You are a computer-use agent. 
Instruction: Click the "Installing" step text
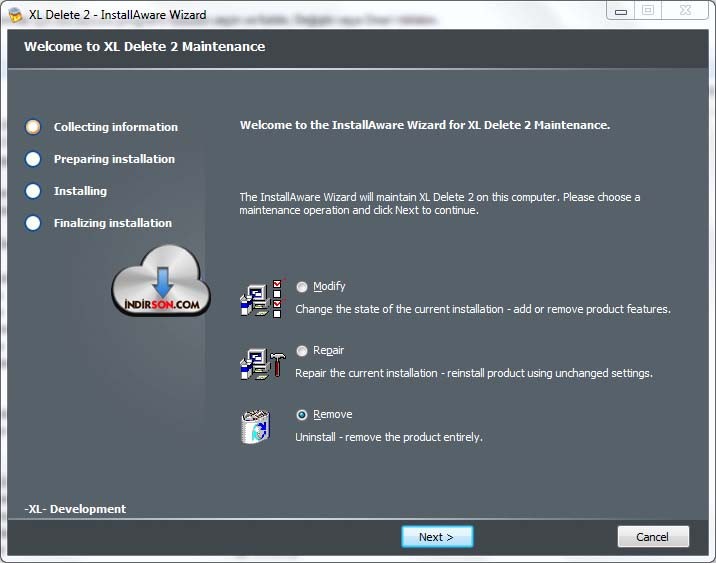click(80, 191)
